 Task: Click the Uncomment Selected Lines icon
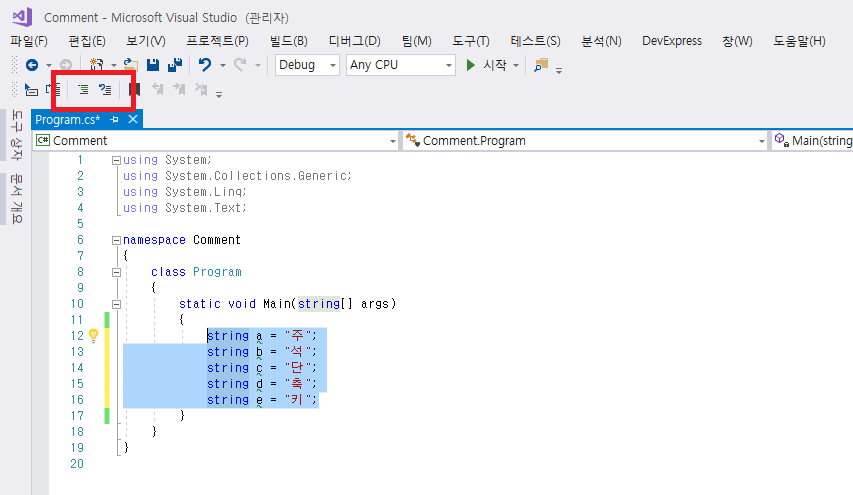point(105,89)
